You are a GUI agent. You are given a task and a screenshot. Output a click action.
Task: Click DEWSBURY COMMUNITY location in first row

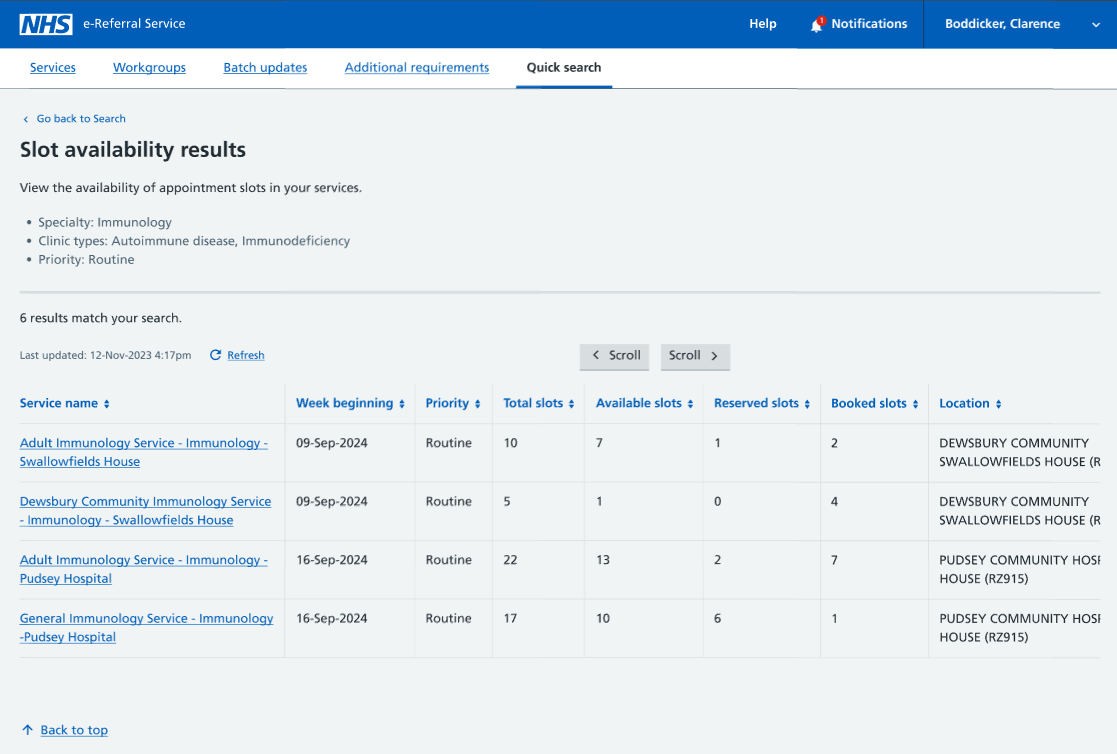click(1019, 453)
